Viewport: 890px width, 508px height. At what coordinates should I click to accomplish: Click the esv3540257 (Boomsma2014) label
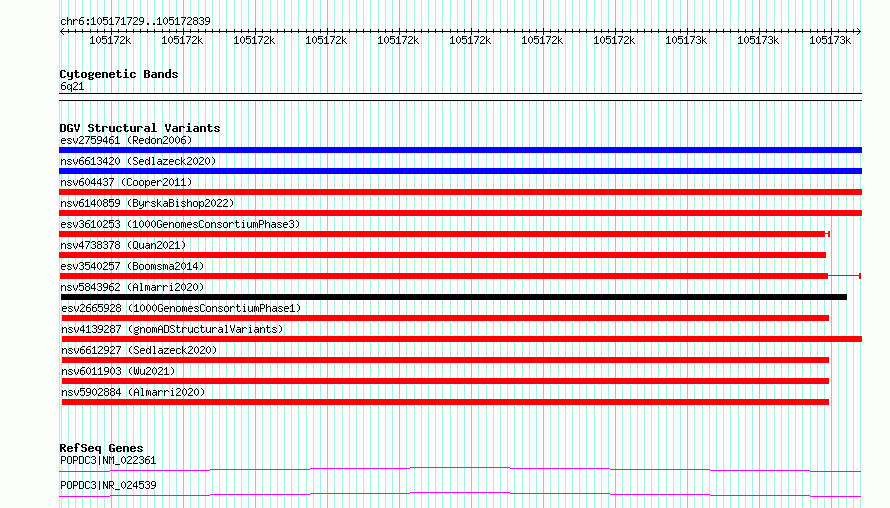[132, 266]
